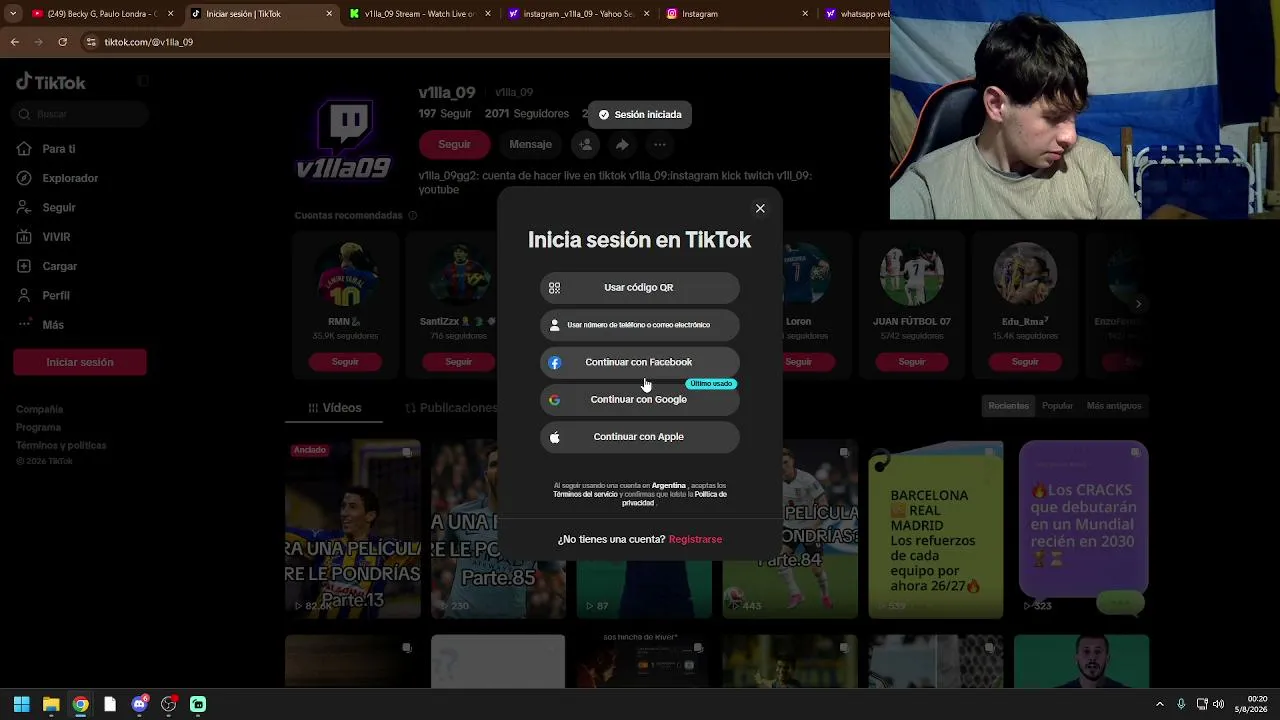The width and height of the screenshot is (1280, 720).
Task: Show next recommended accounts arrow
Action: (x=1138, y=304)
